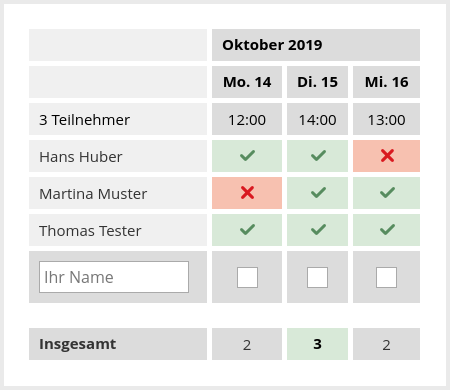The width and height of the screenshot is (450, 390).
Task: Click the 14:00 time slot cell
Action: [x=317, y=119]
